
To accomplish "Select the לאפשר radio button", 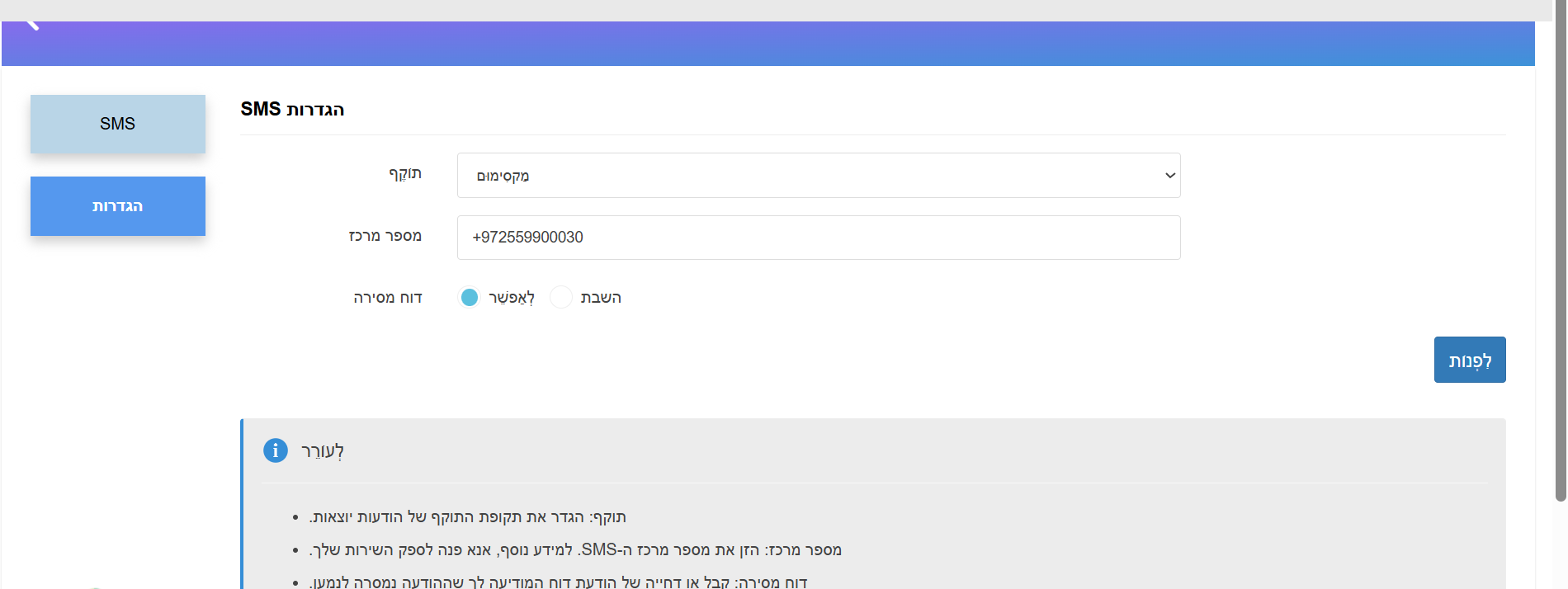I will pos(469,297).
